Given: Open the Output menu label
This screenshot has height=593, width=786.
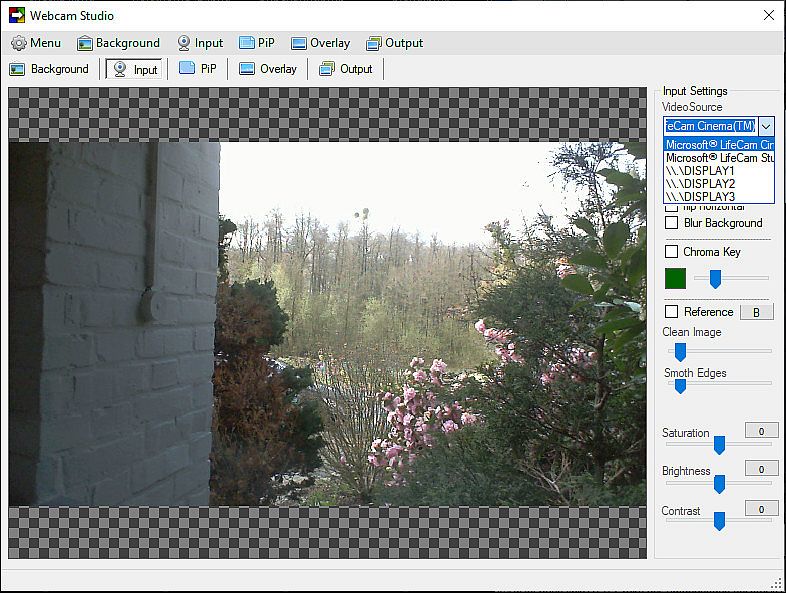Looking at the screenshot, I should [404, 43].
